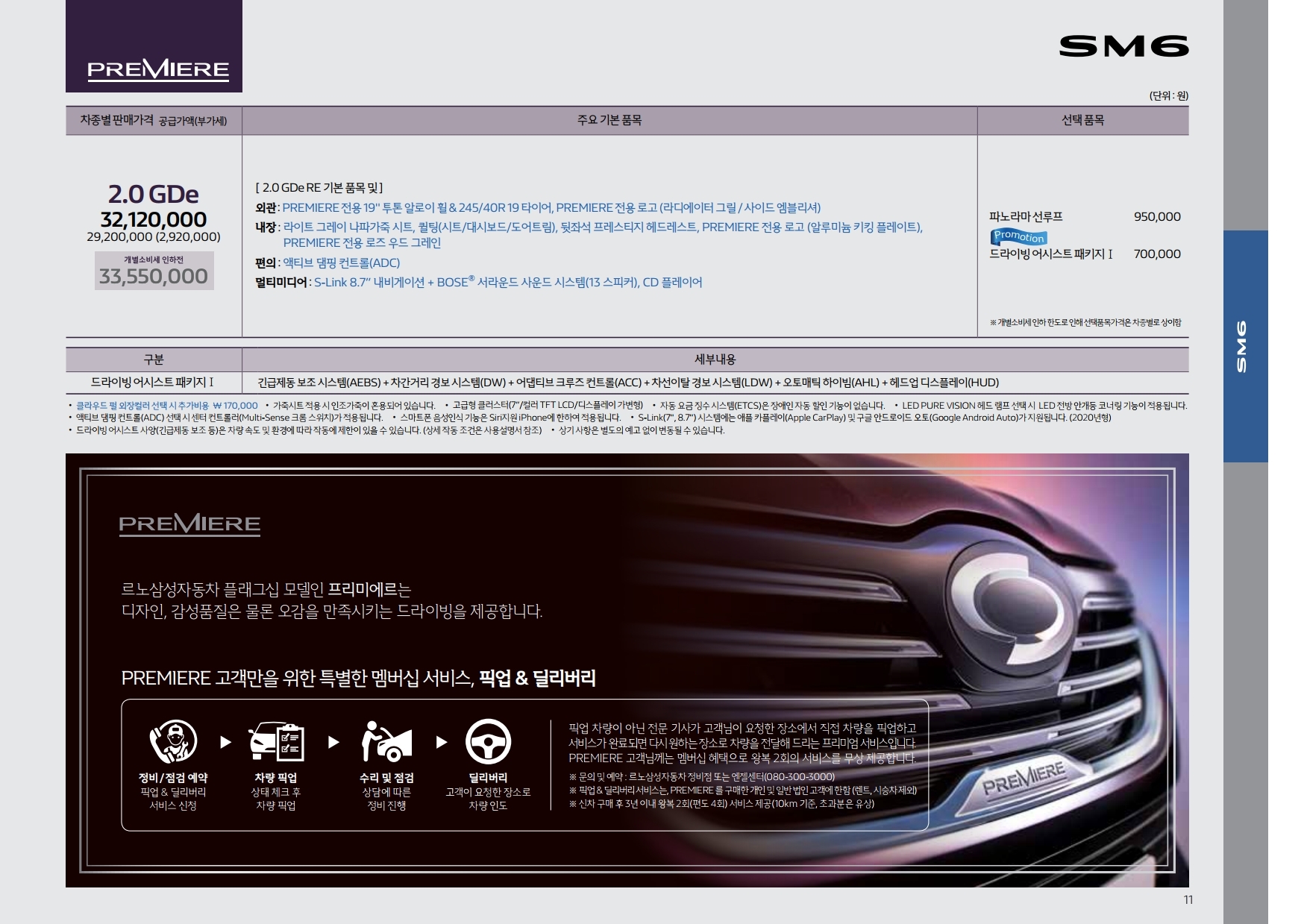Click the 정비/점검 예약 step label
This screenshot has height=924, width=1307.
173,778
